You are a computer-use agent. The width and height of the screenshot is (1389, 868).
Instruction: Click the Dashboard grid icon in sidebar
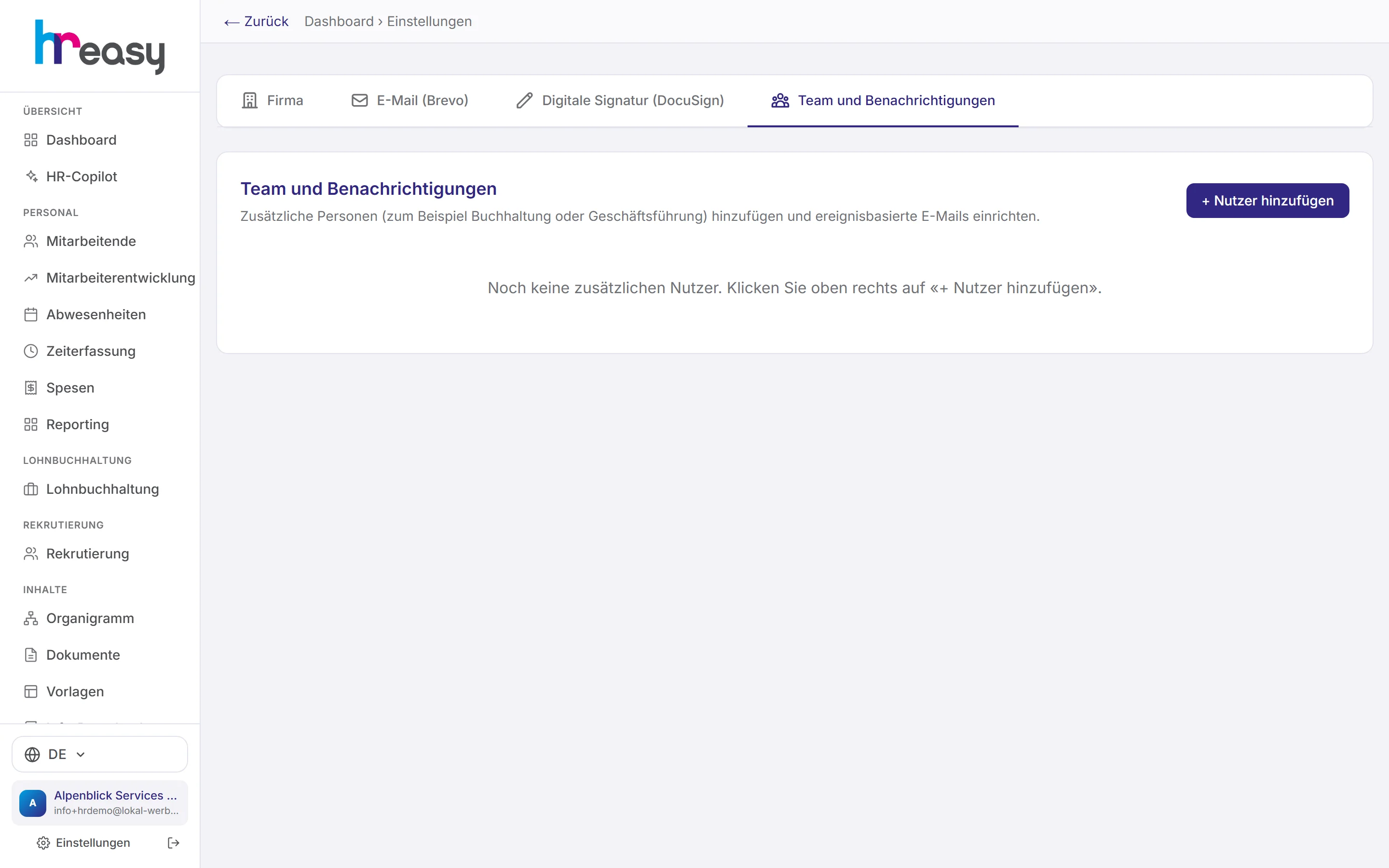coord(31,140)
